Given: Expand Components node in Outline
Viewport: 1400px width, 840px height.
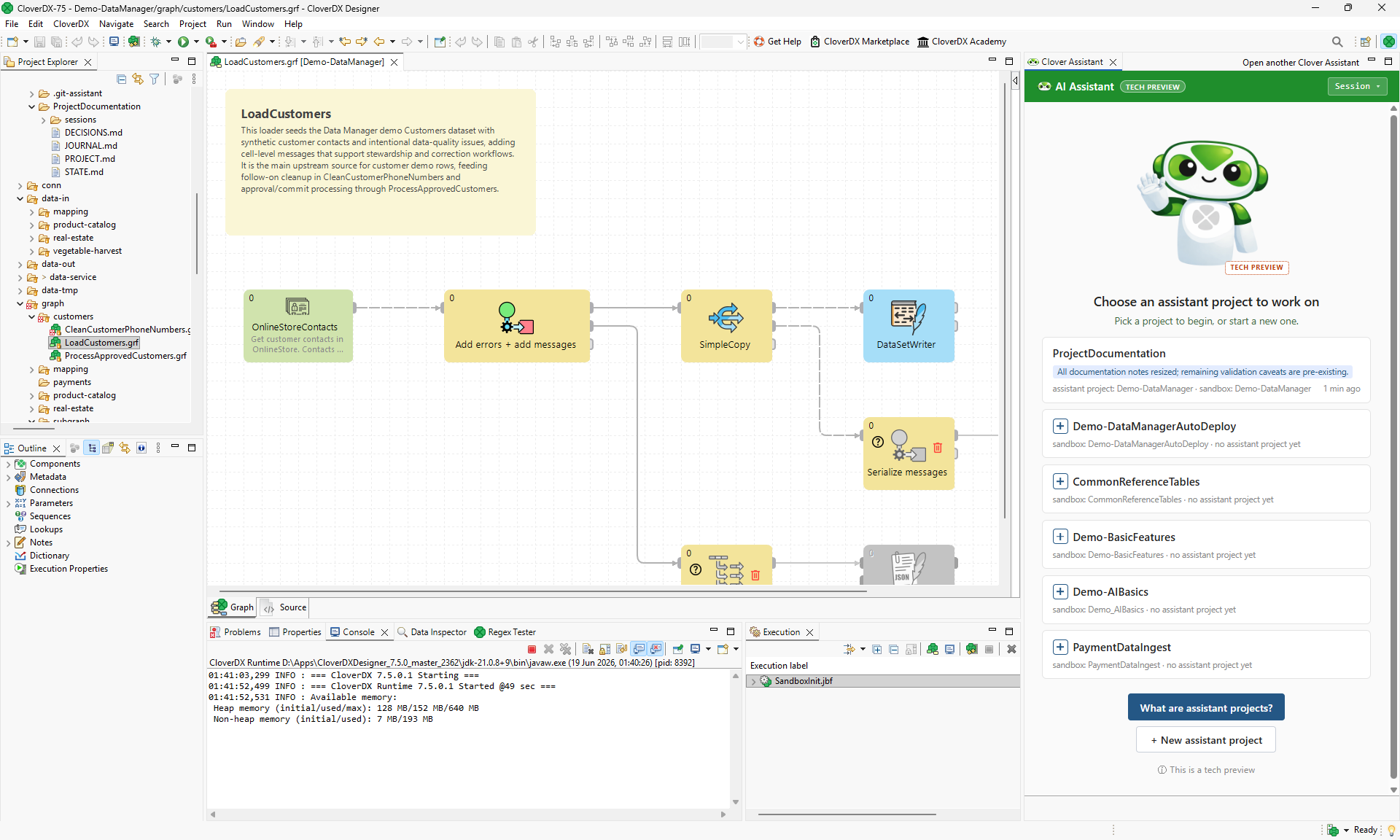Looking at the screenshot, I should click(x=8, y=464).
